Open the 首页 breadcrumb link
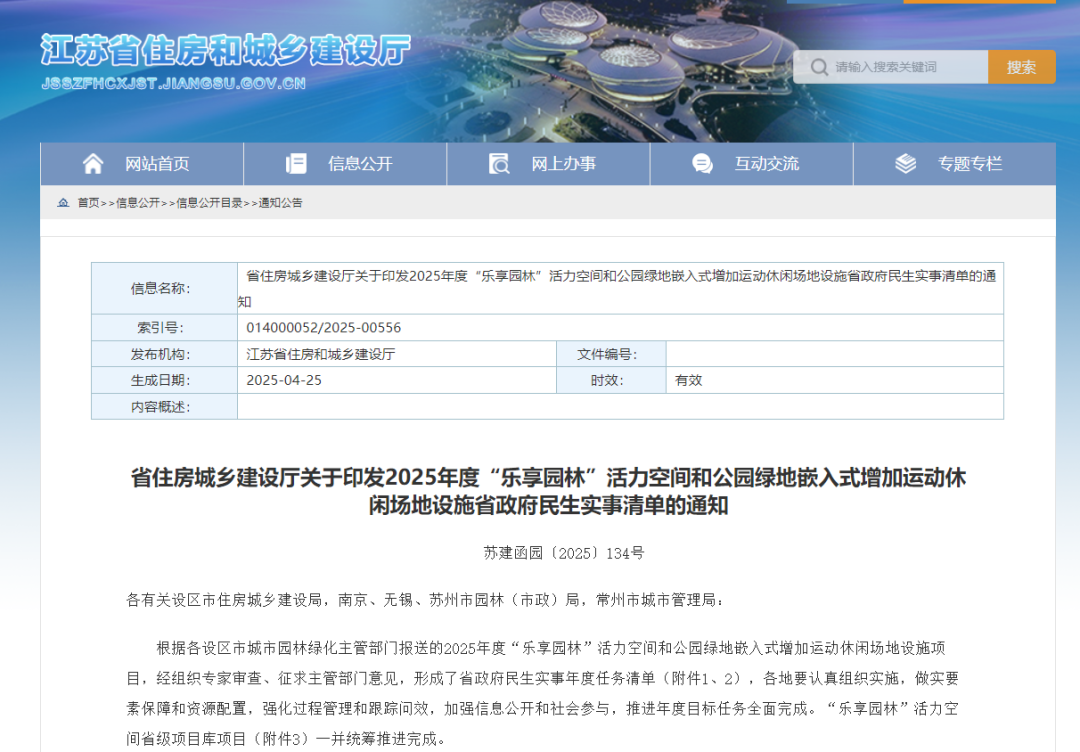1080x752 pixels. (89, 203)
